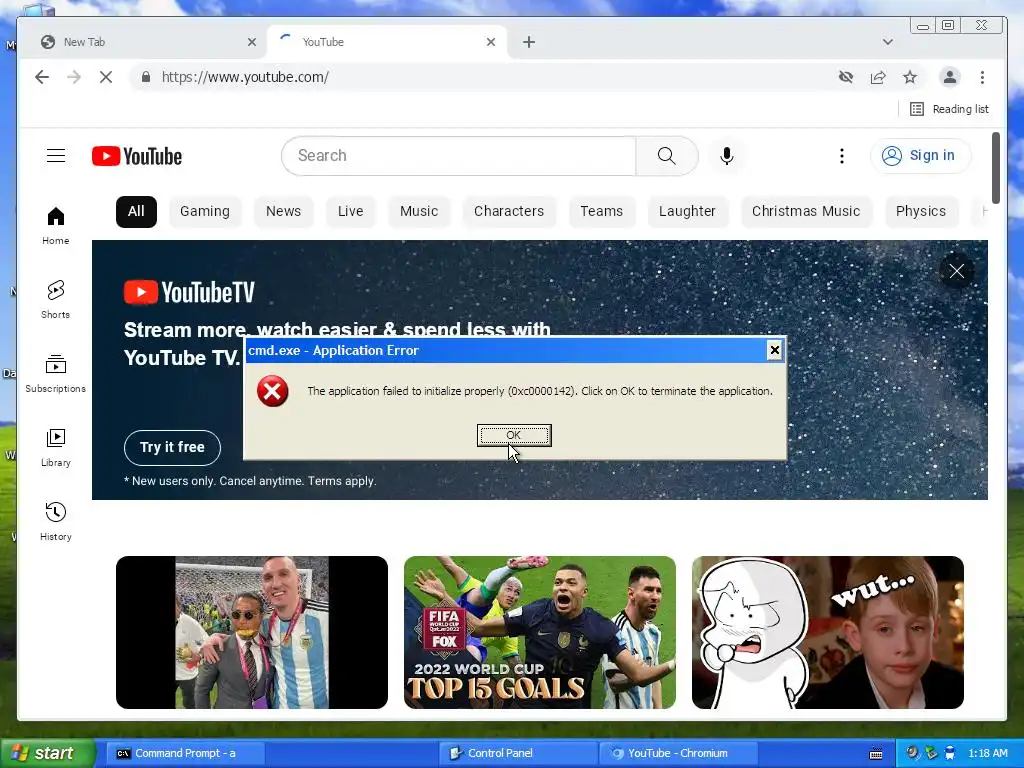Click YouTube - Chromium taskbar item

(x=678, y=753)
